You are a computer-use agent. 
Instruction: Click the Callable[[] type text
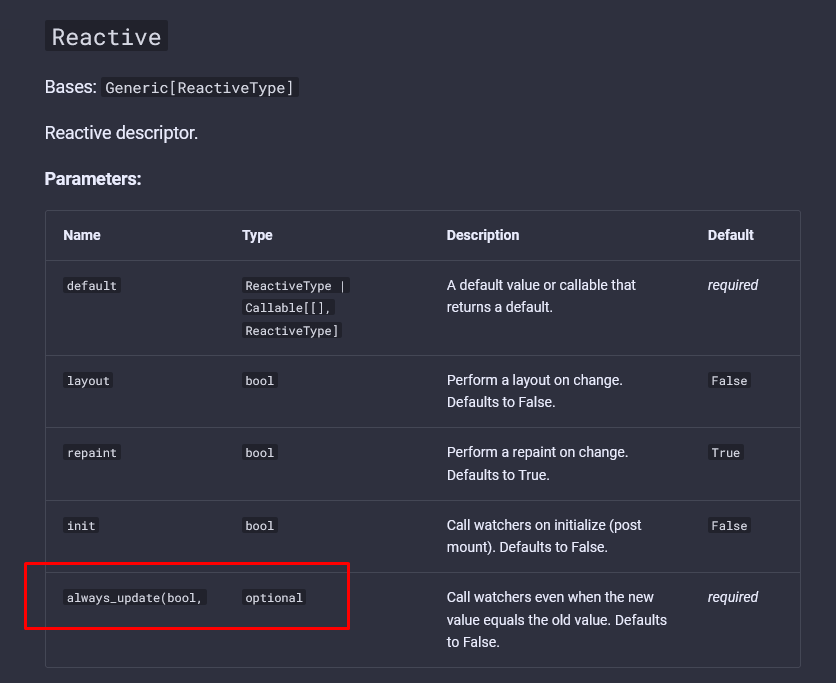(288, 307)
